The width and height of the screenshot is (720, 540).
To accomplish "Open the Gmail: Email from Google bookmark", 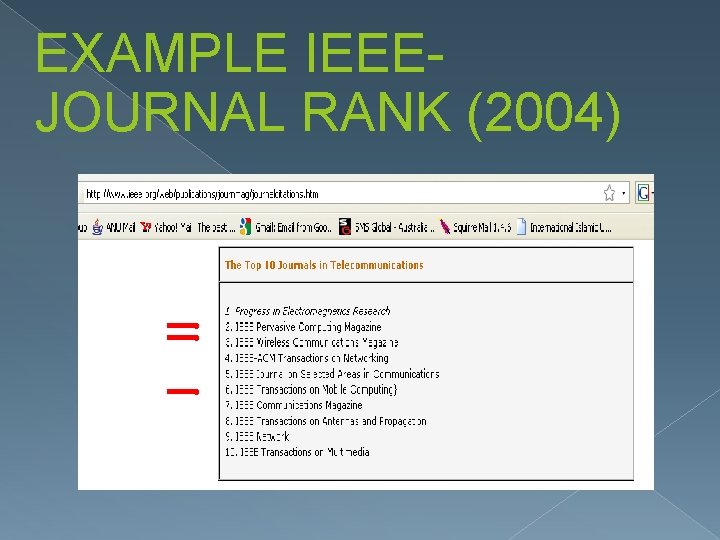I will pos(286,227).
